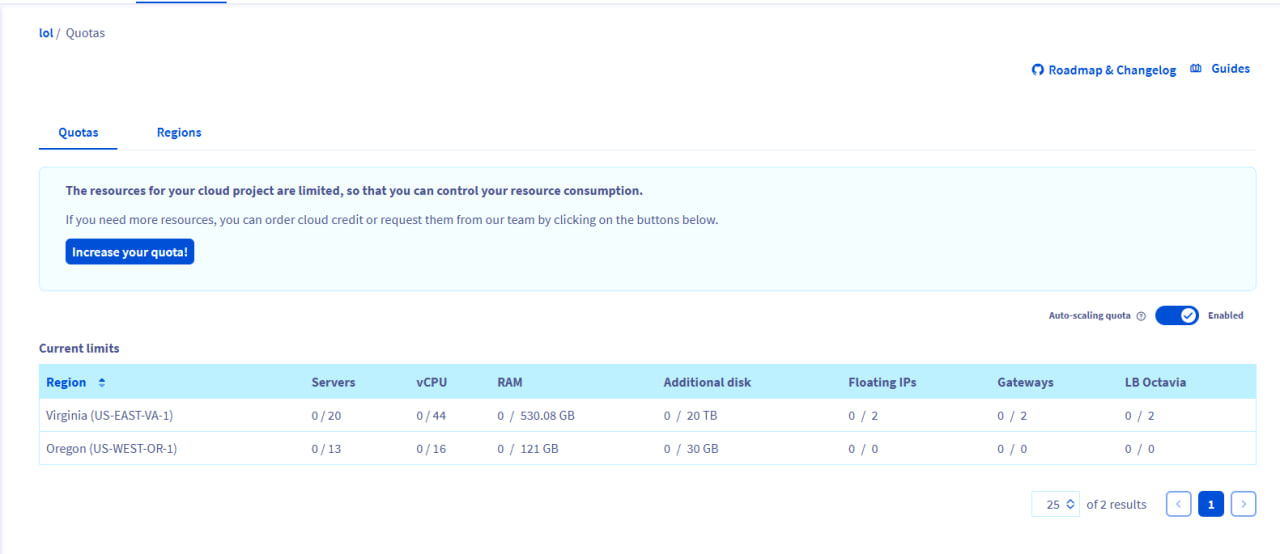
Task: Click the Oregon vCPU value 0 / 16
Action: (431, 449)
